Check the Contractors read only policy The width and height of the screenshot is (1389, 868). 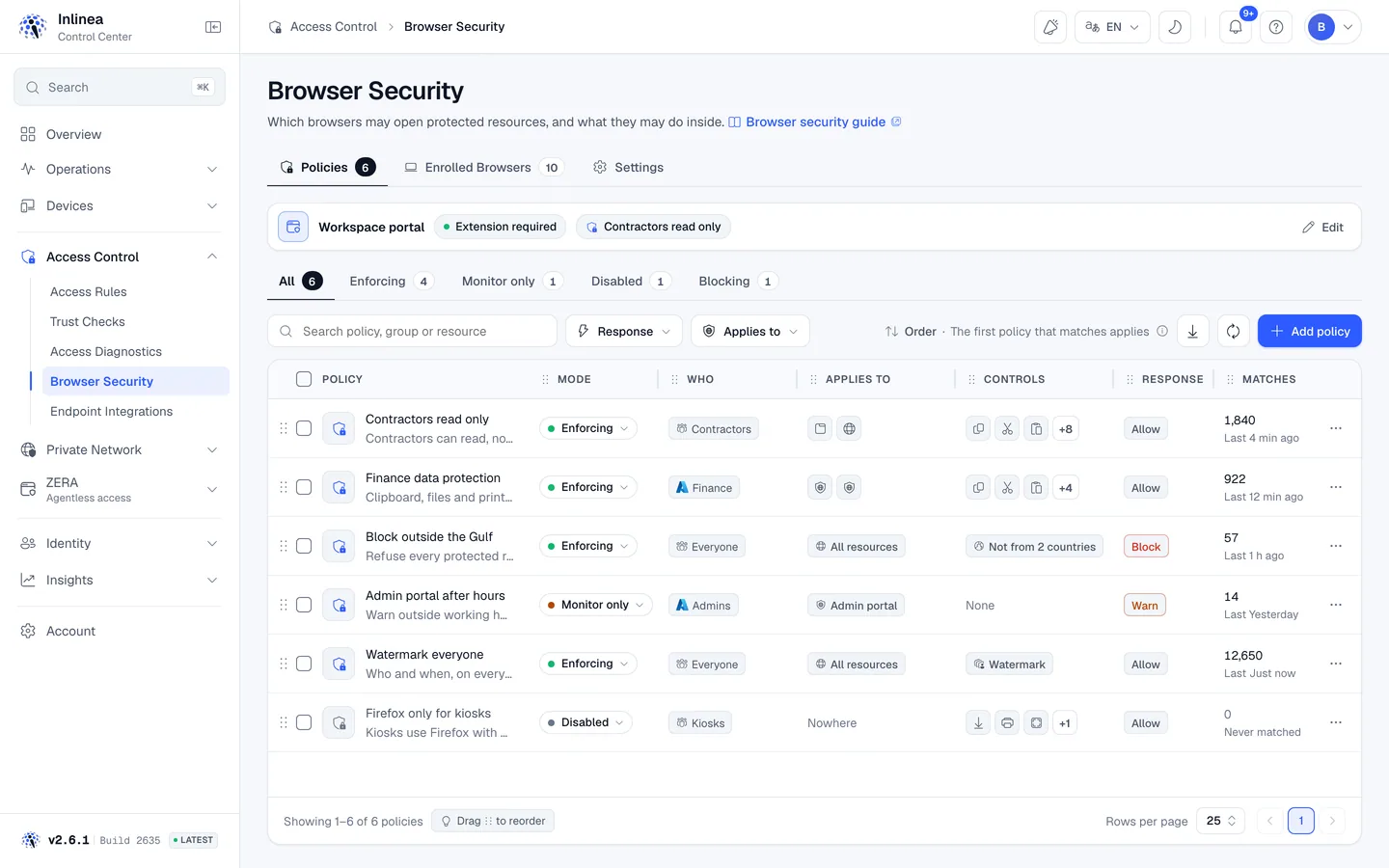(x=304, y=428)
